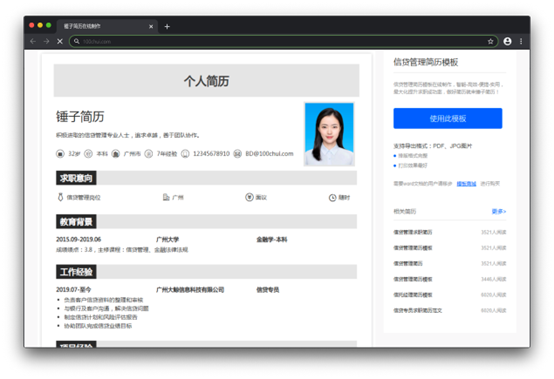Click the 2015.09-2019.06 education date
554x379 pixels.
point(78,239)
